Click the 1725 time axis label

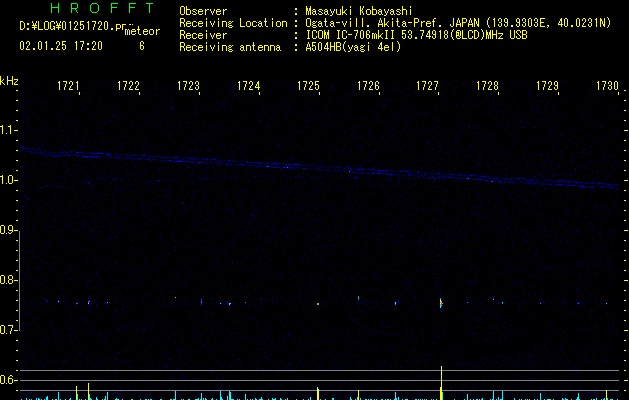click(x=308, y=86)
